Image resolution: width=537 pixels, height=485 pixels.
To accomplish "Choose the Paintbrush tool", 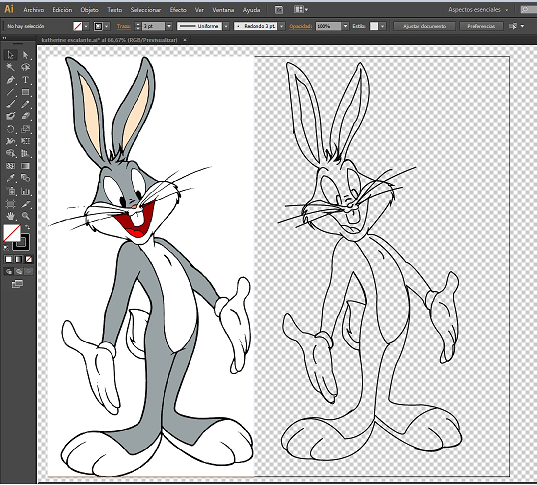I will (x=10, y=104).
